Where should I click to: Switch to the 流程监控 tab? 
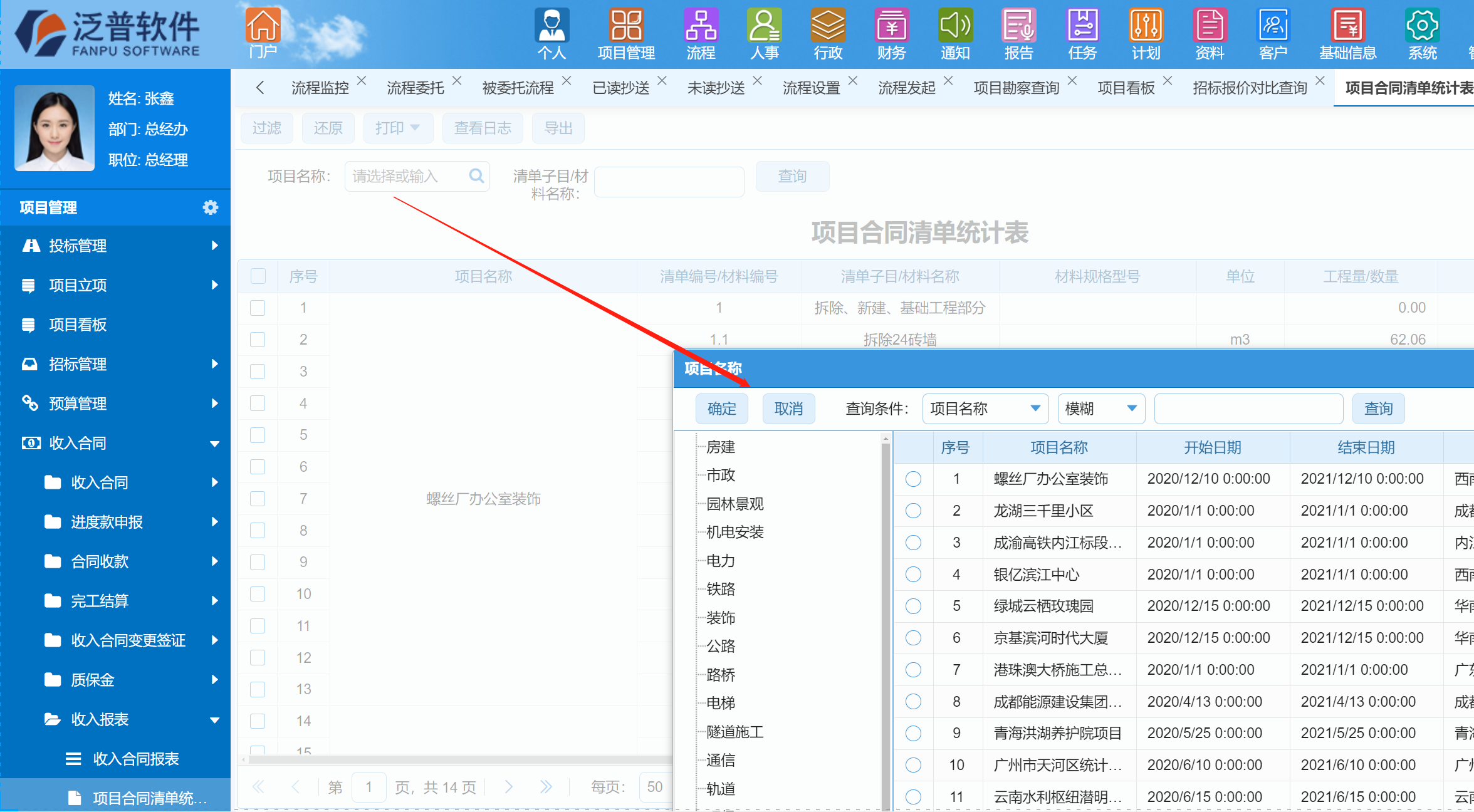coord(320,88)
